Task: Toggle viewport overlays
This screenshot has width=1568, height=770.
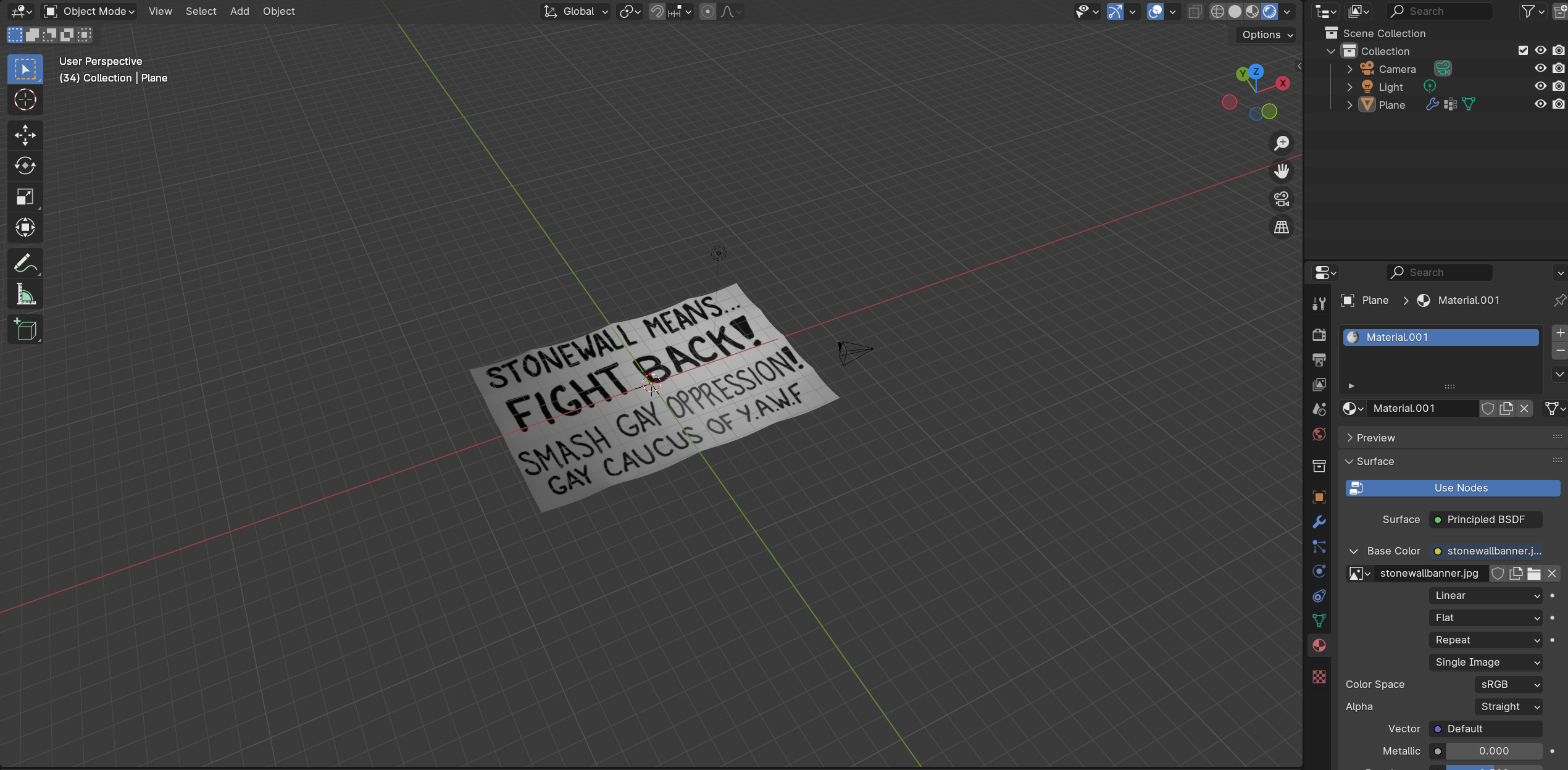Action: click(1155, 11)
